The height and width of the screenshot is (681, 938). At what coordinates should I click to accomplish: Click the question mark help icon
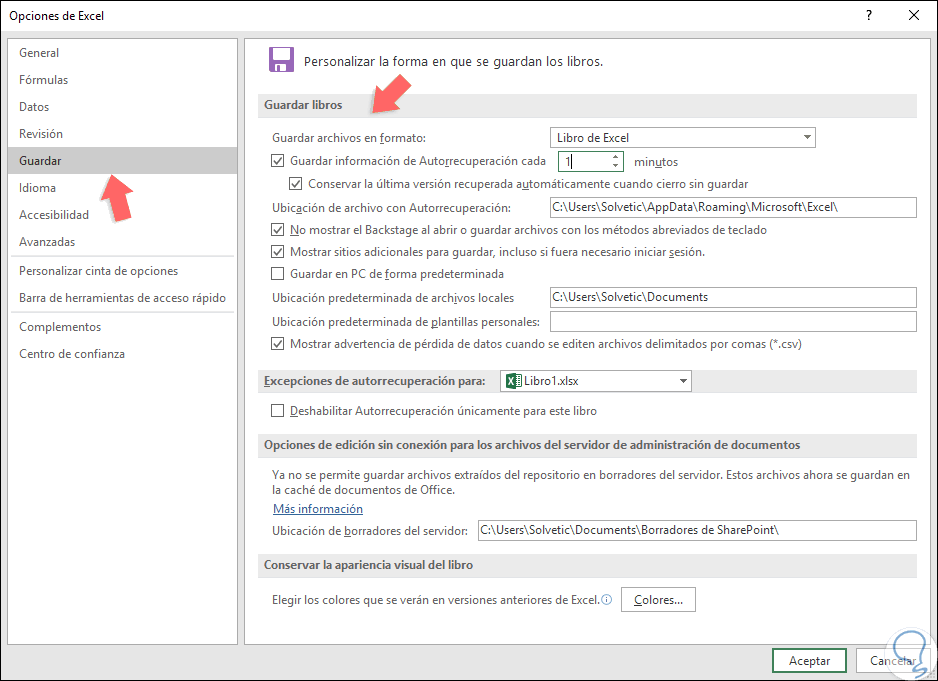pyautogui.click(x=869, y=16)
